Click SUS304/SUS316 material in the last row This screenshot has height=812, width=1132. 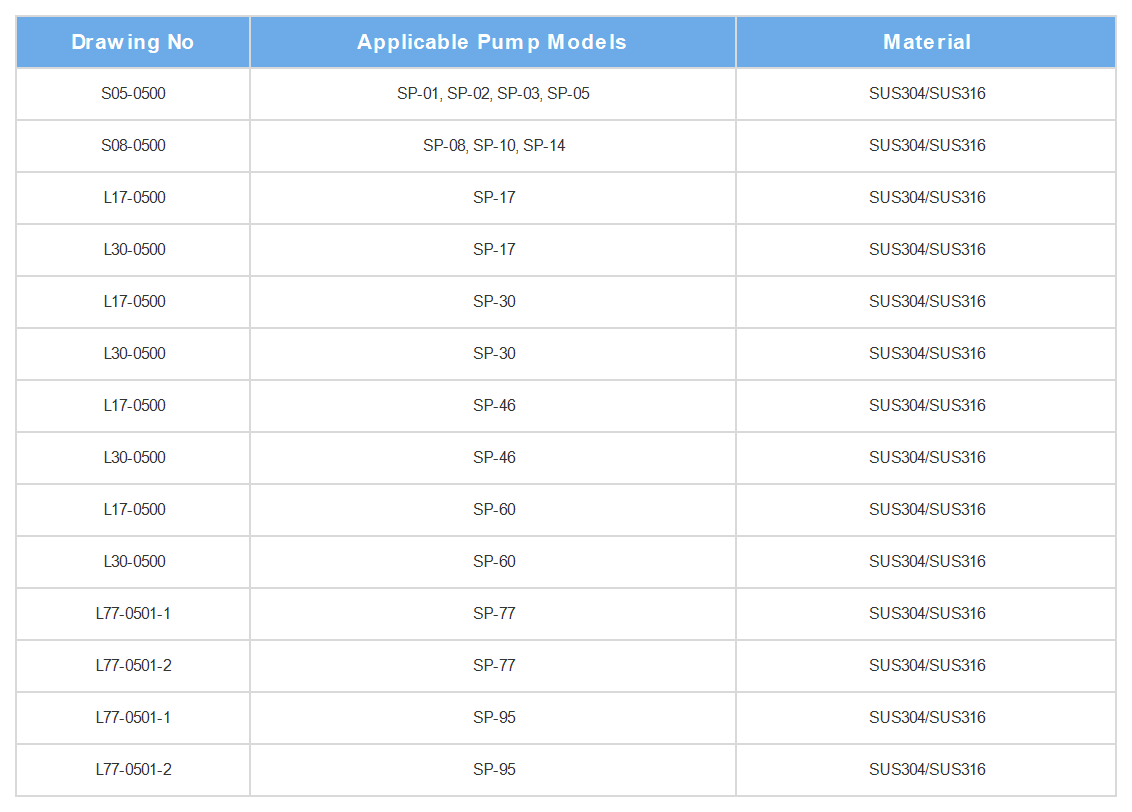coord(926,769)
